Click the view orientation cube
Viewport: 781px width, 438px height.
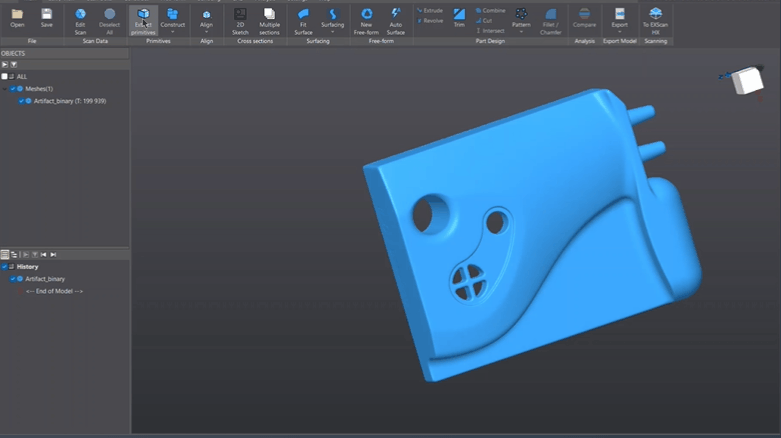tap(746, 81)
